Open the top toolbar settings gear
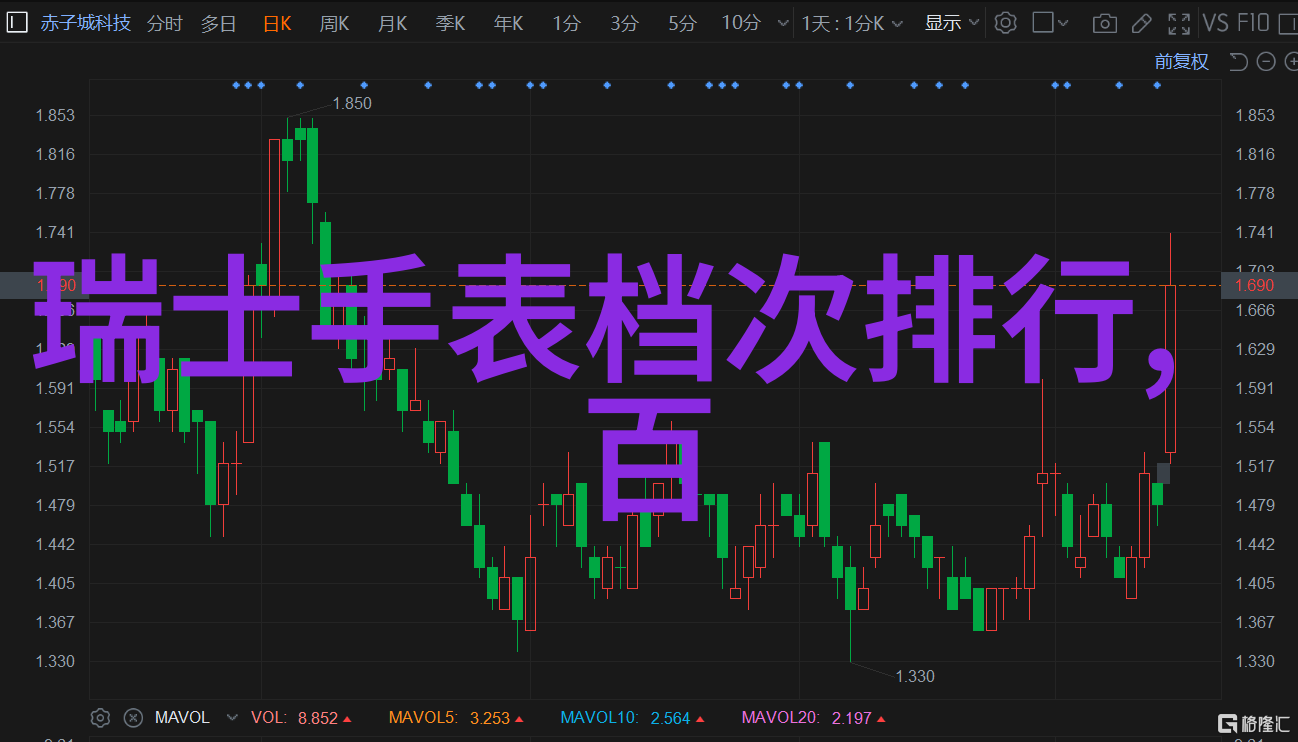 [1005, 22]
